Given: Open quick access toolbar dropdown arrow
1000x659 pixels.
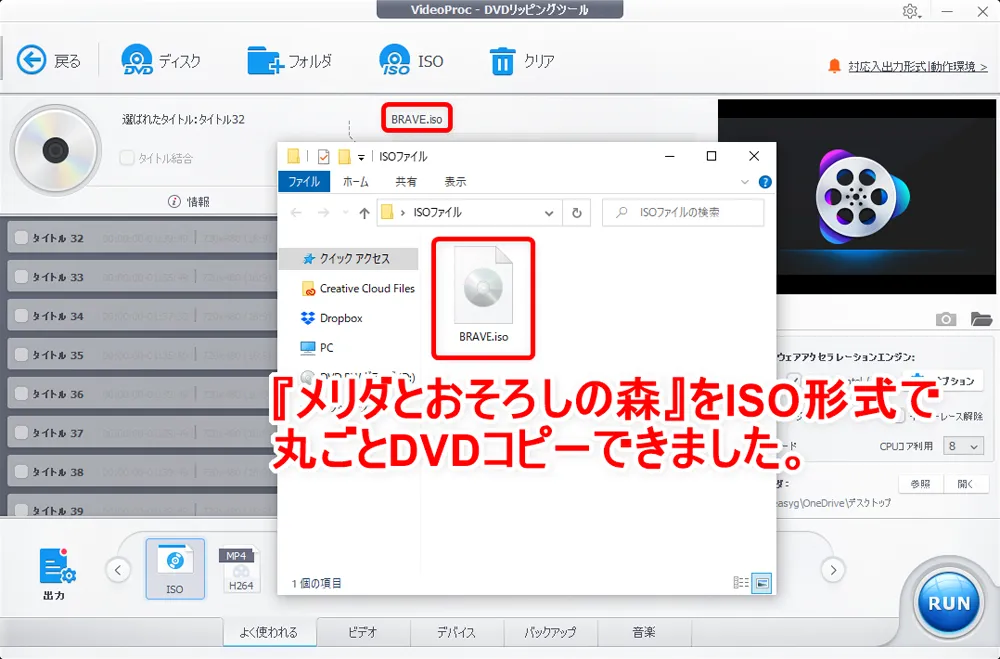Looking at the screenshot, I should [361, 157].
